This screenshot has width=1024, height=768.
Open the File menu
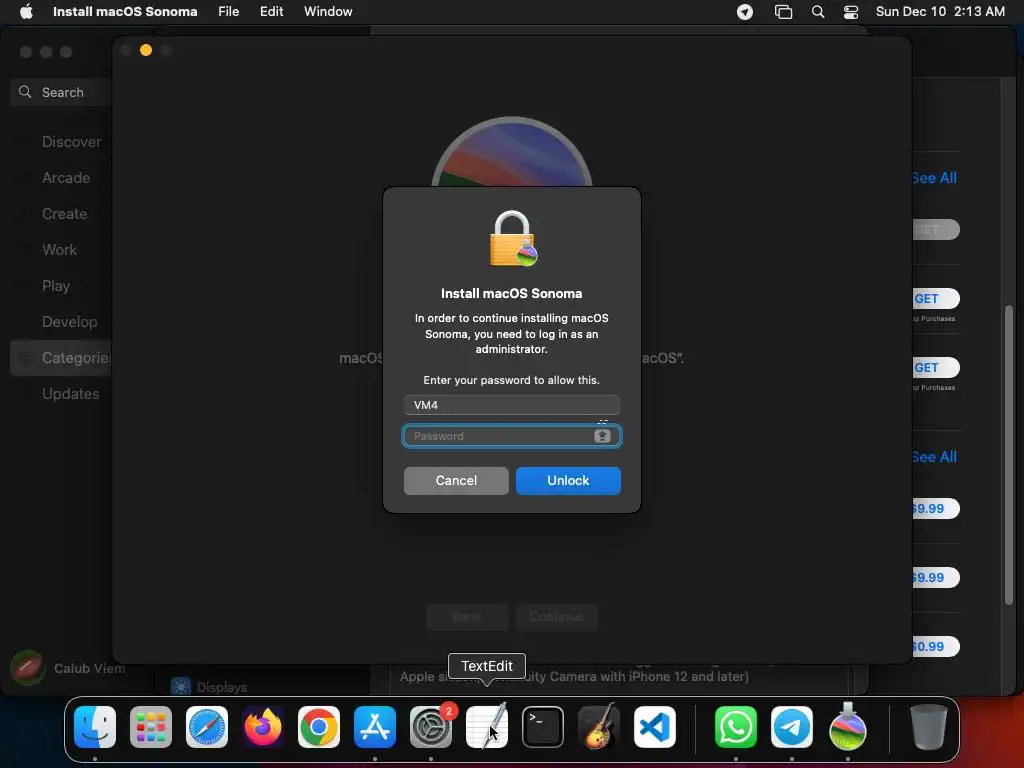click(x=229, y=12)
